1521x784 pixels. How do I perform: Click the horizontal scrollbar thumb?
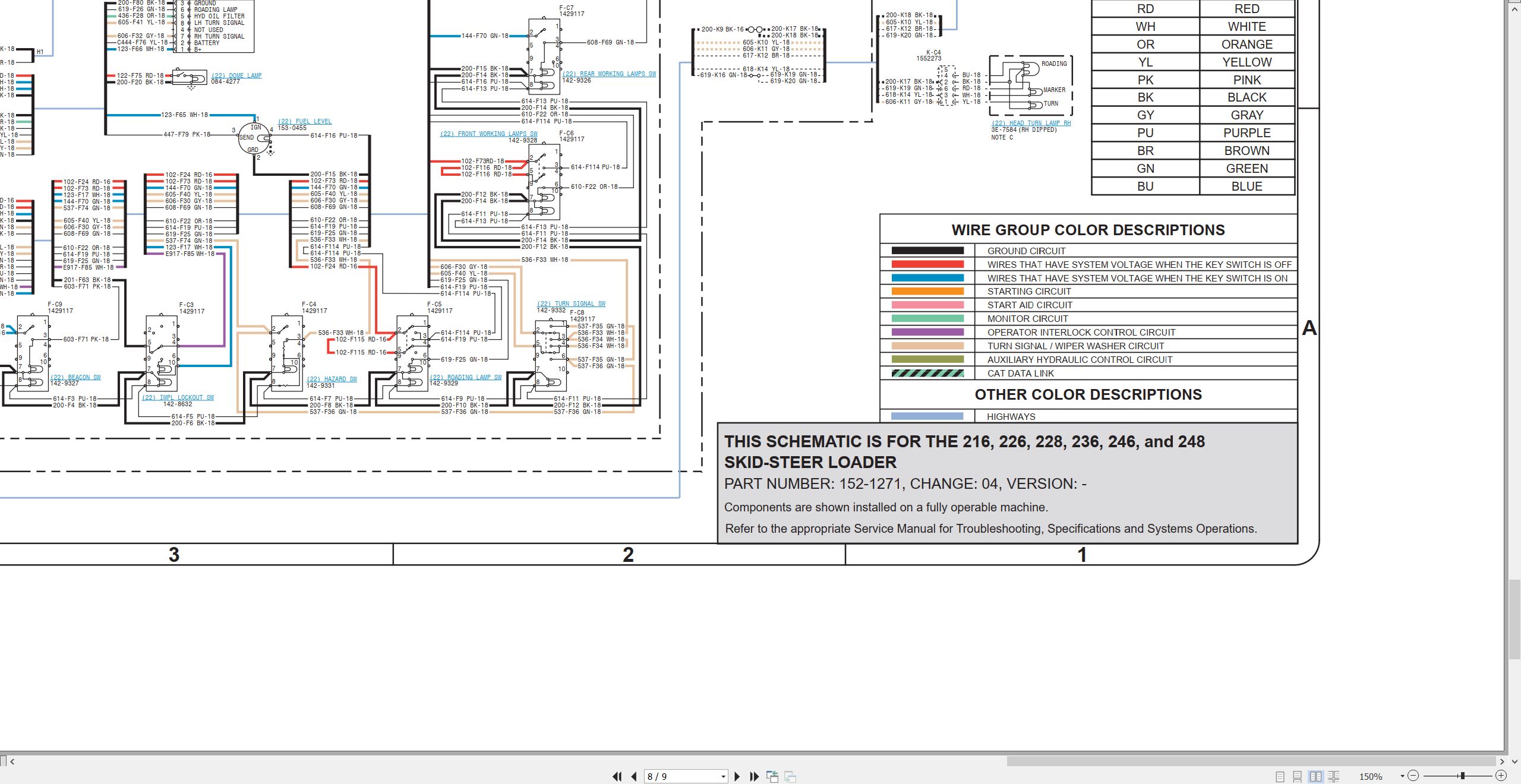point(1251,761)
